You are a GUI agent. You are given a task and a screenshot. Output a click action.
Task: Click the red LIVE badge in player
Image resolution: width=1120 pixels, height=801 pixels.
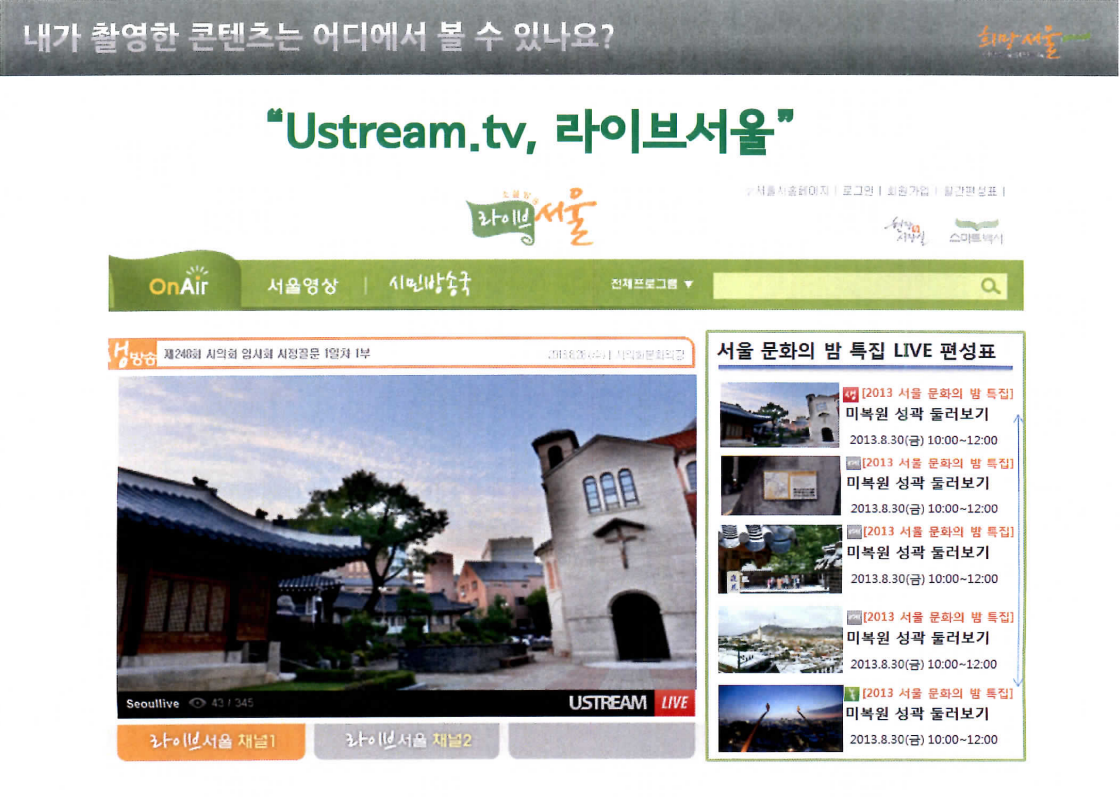point(674,703)
